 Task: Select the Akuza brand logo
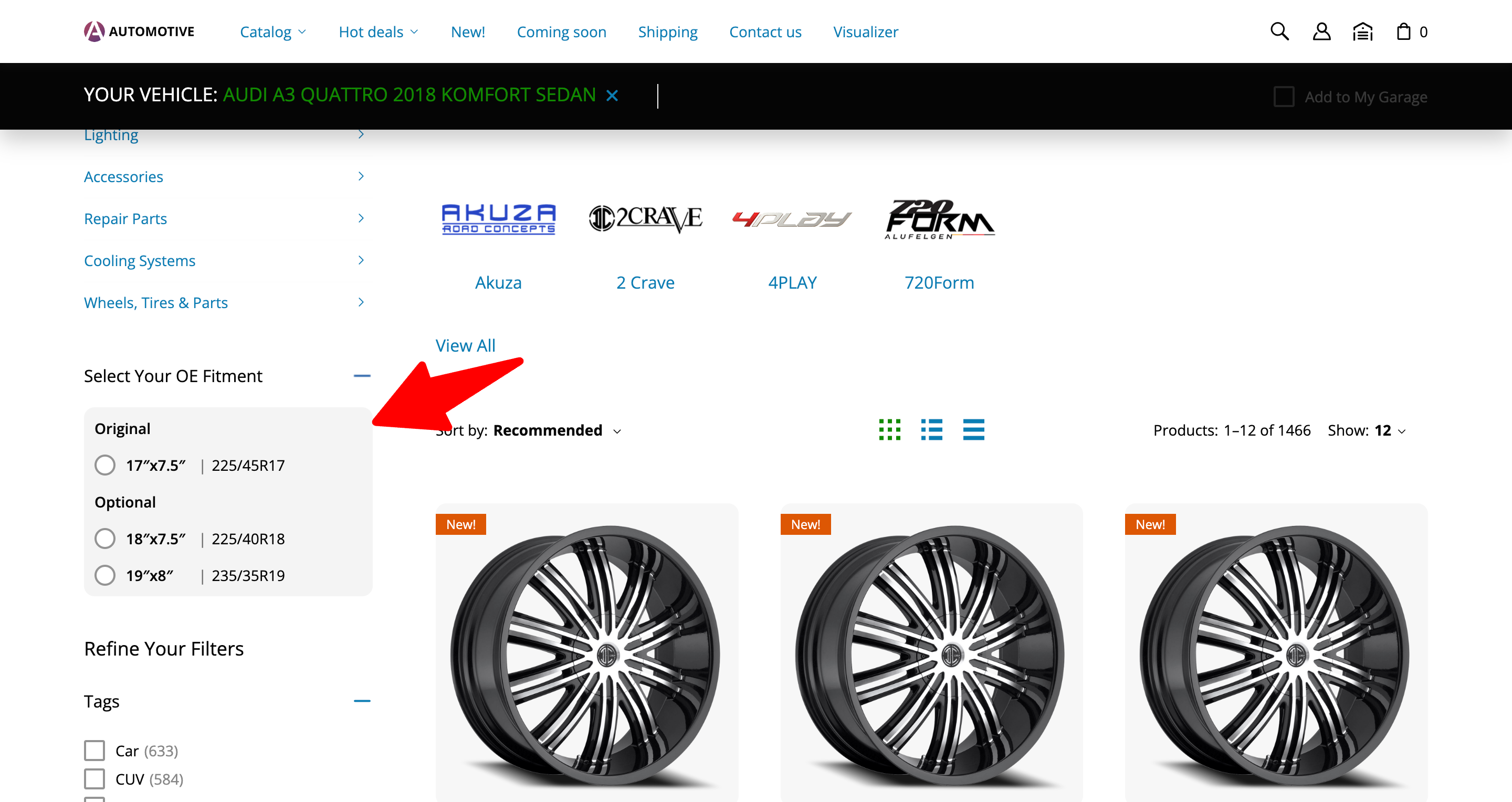[x=498, y=220]
